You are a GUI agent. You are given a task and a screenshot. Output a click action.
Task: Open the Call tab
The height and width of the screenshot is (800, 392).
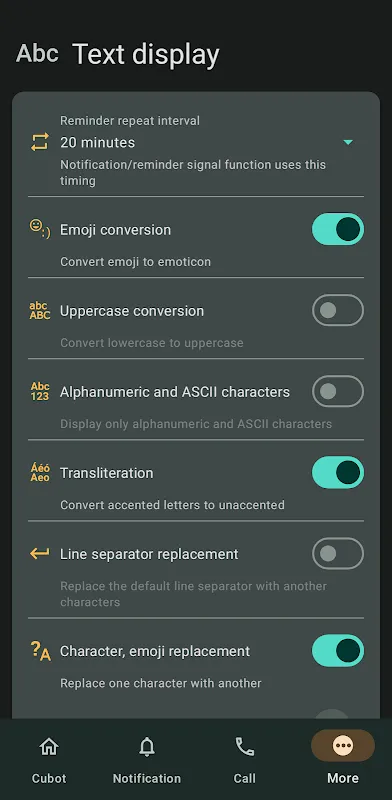(x=244, y=759)
